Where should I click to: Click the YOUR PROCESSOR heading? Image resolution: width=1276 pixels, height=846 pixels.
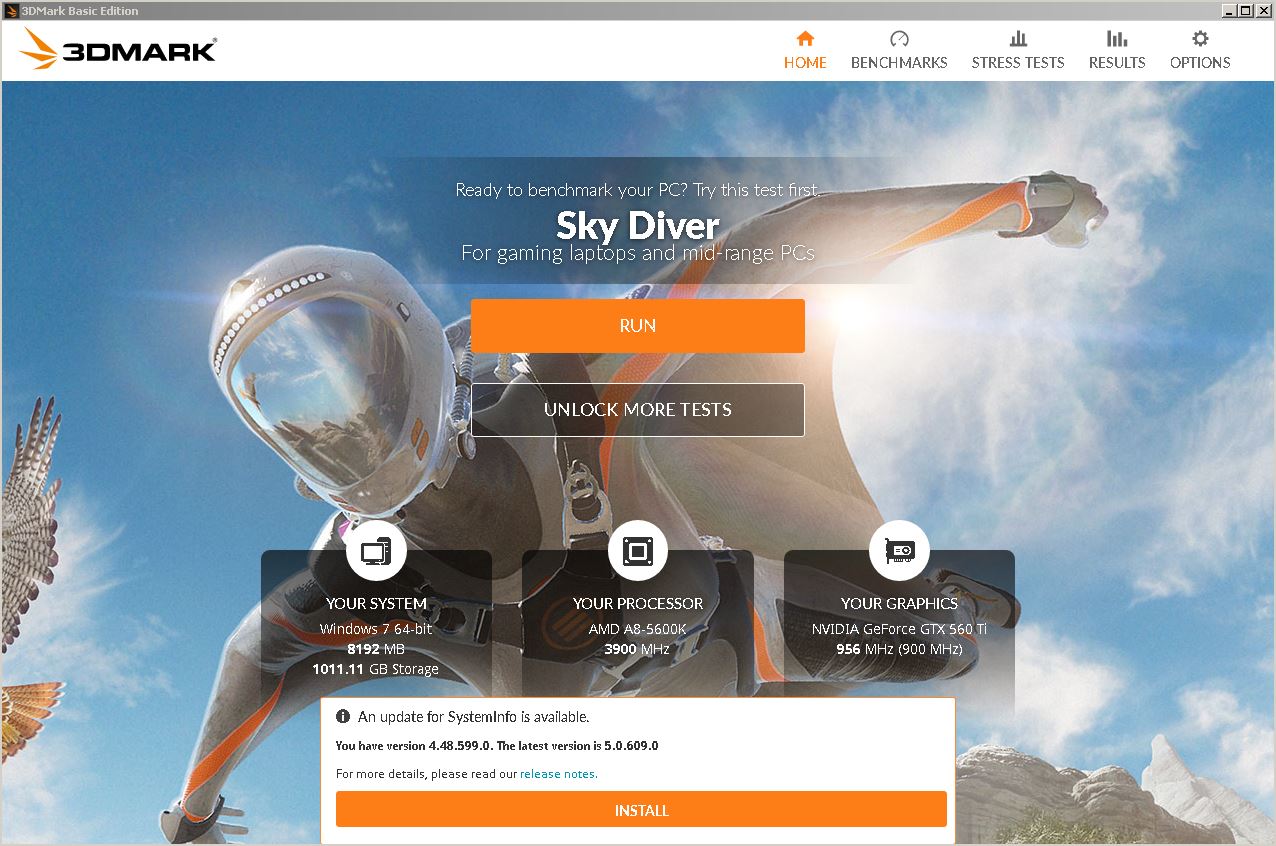(x=638, y=604)
